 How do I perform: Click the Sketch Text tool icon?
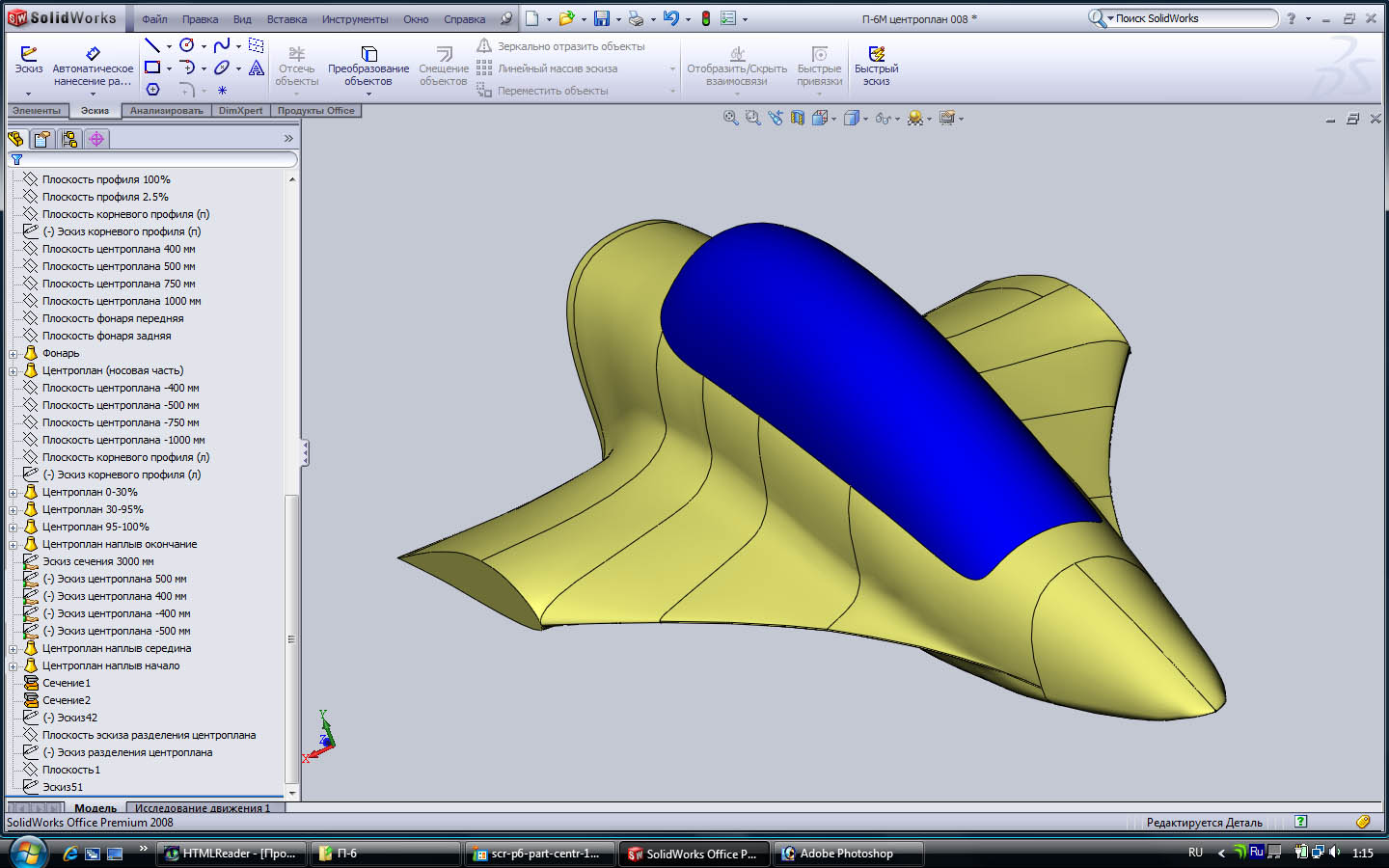click(257, 68)
